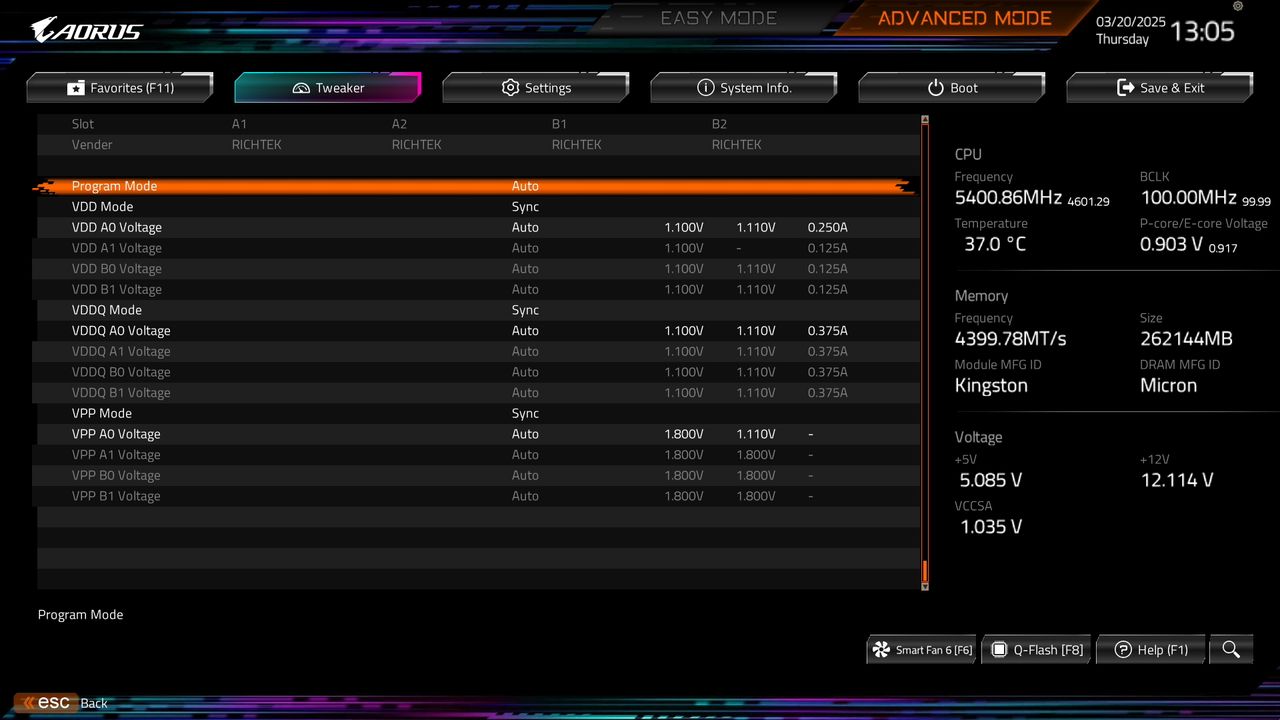Click the scrollbar down arrow
Image resolution: width=1280 pixels, height=720 pixels.
tap(925, 586)
